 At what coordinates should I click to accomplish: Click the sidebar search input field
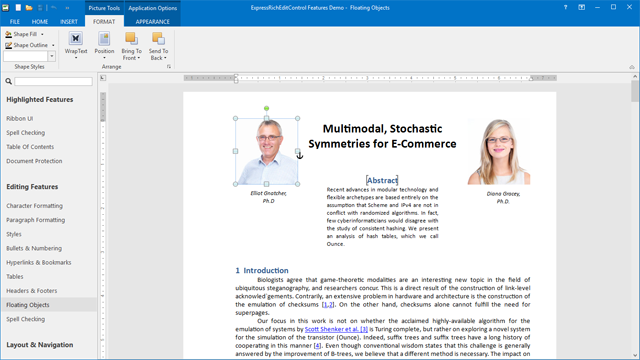pos(53,82)
